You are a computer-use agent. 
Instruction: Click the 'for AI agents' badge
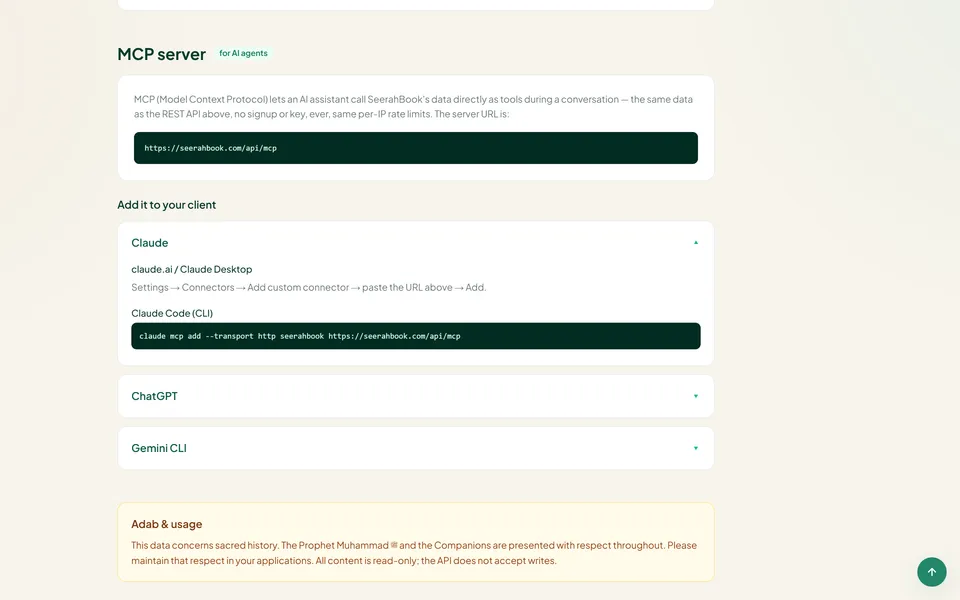click(x=243, y=53)
